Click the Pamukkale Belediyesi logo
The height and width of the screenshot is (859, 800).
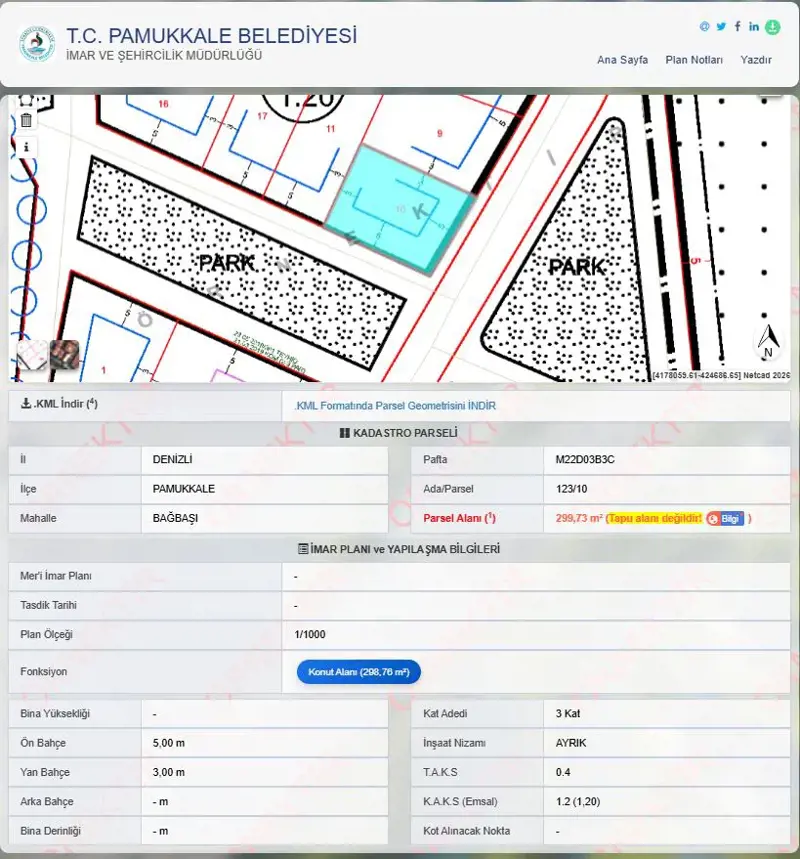coord(37,43)
